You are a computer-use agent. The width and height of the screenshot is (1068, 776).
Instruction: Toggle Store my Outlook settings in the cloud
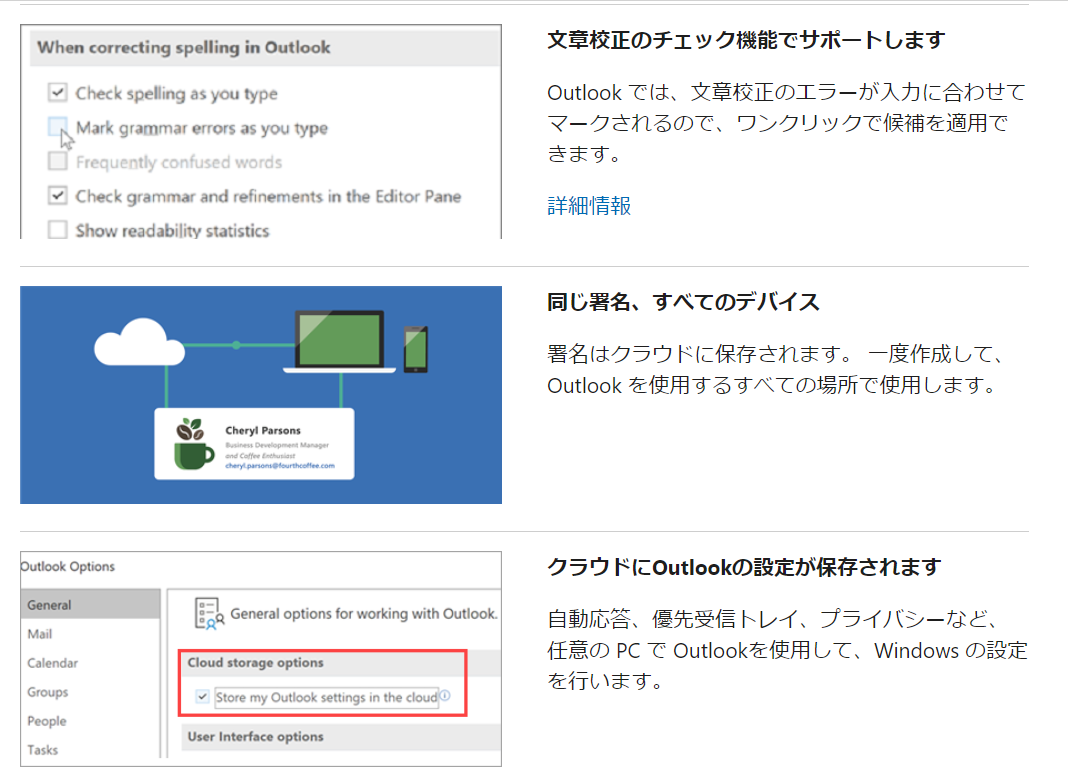click(x=202, y=696)
